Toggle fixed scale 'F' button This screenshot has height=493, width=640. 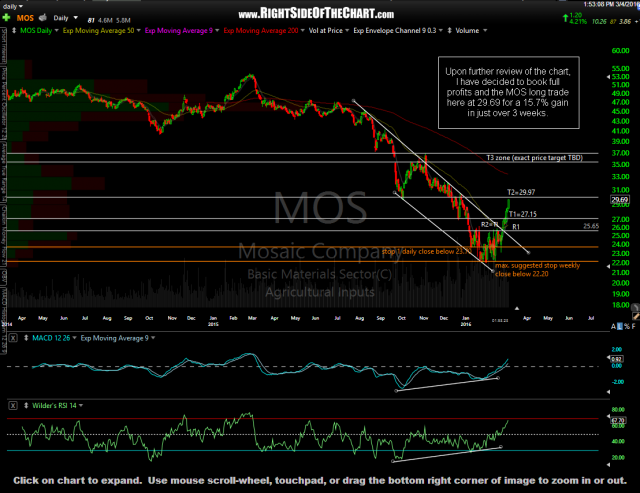(x=633, y=326)
